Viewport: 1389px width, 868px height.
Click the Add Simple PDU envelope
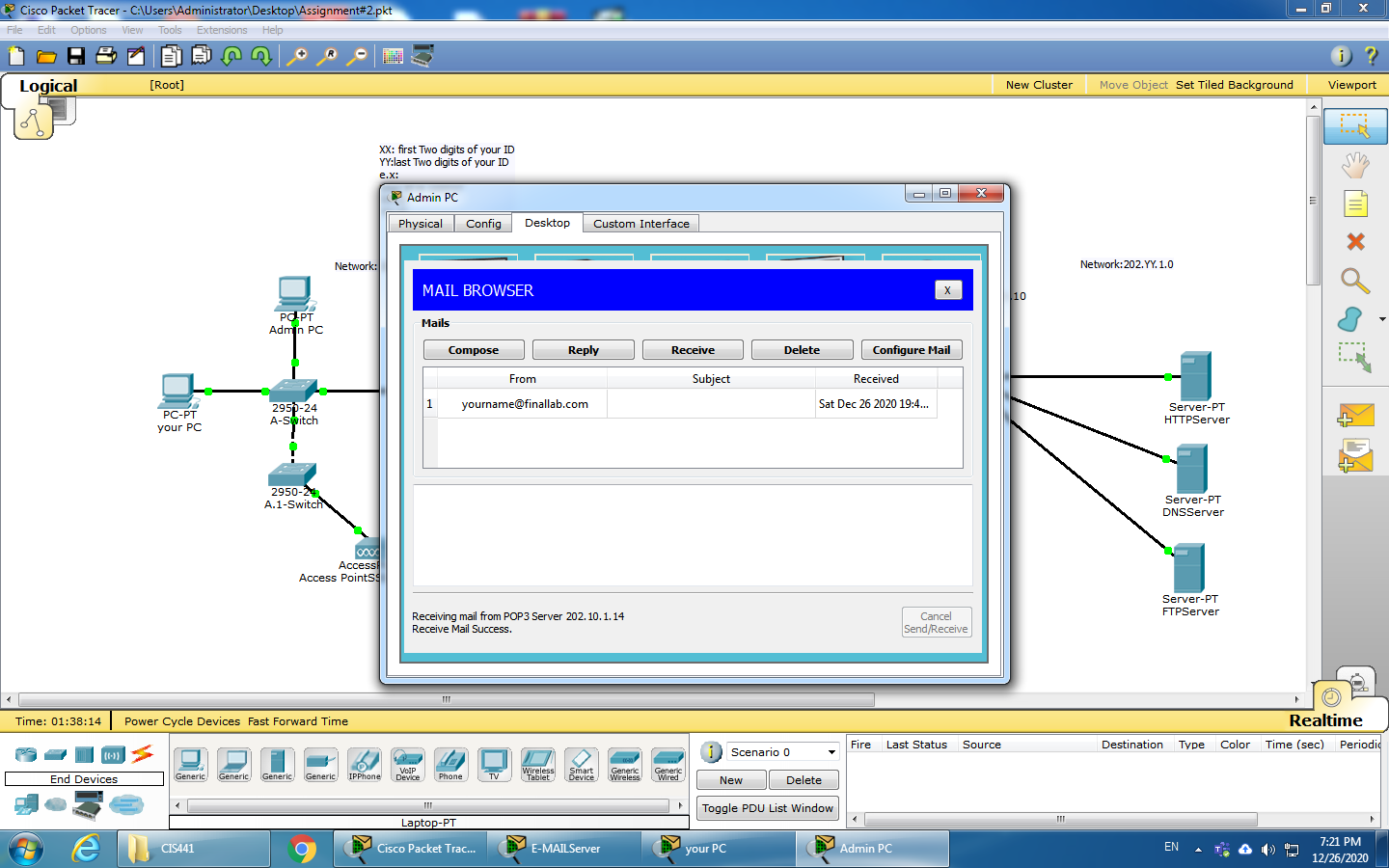click(x=1355, y=416)
